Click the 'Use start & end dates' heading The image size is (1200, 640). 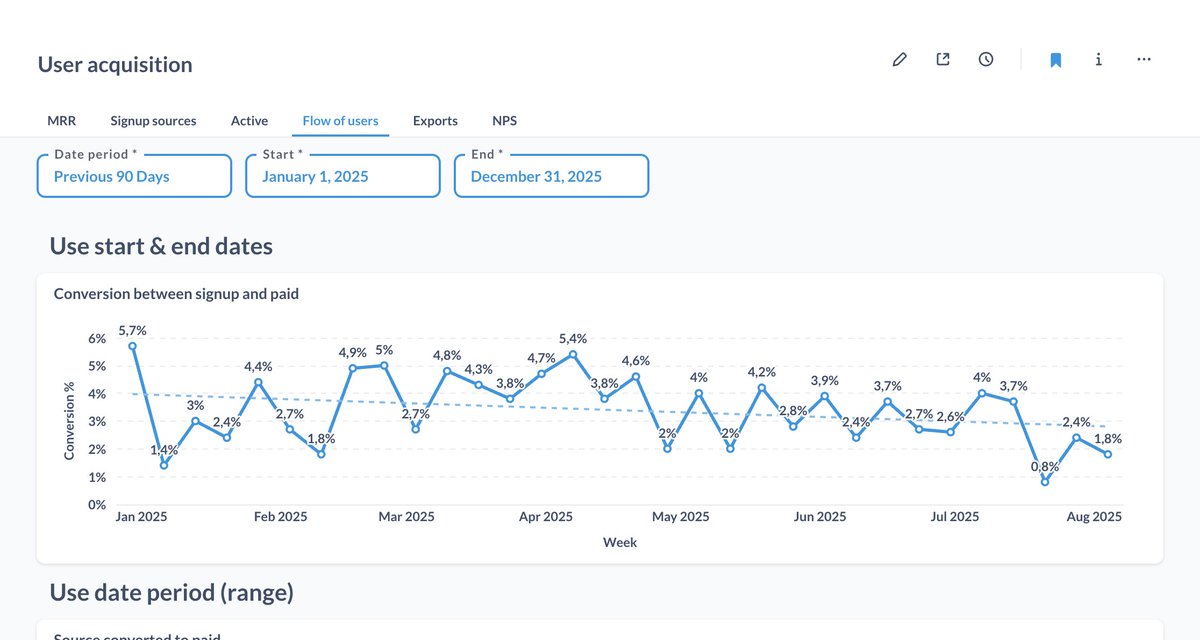coord(161,246)
